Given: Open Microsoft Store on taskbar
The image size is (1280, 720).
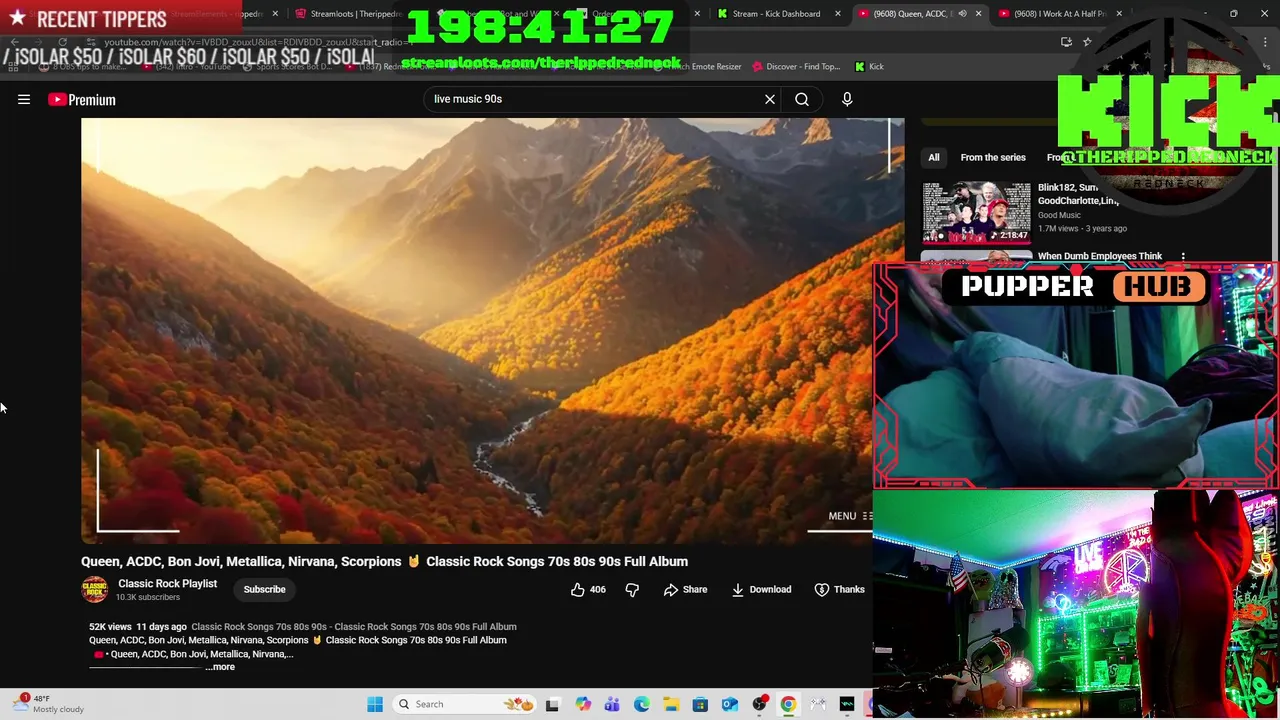Looking at the screenshot, I should (x=700, y=704).
